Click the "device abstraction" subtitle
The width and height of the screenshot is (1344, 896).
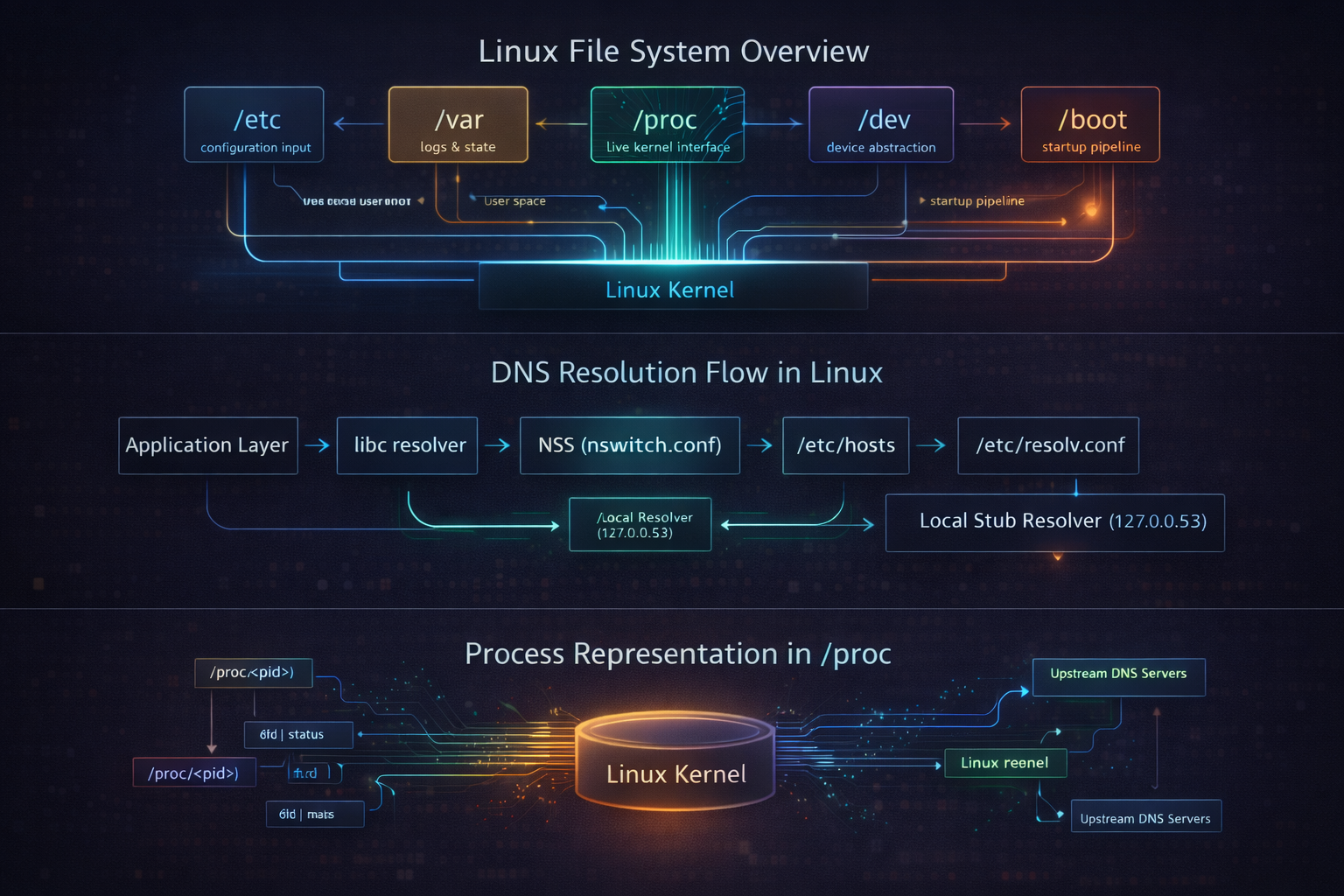[x=881, y=148]
